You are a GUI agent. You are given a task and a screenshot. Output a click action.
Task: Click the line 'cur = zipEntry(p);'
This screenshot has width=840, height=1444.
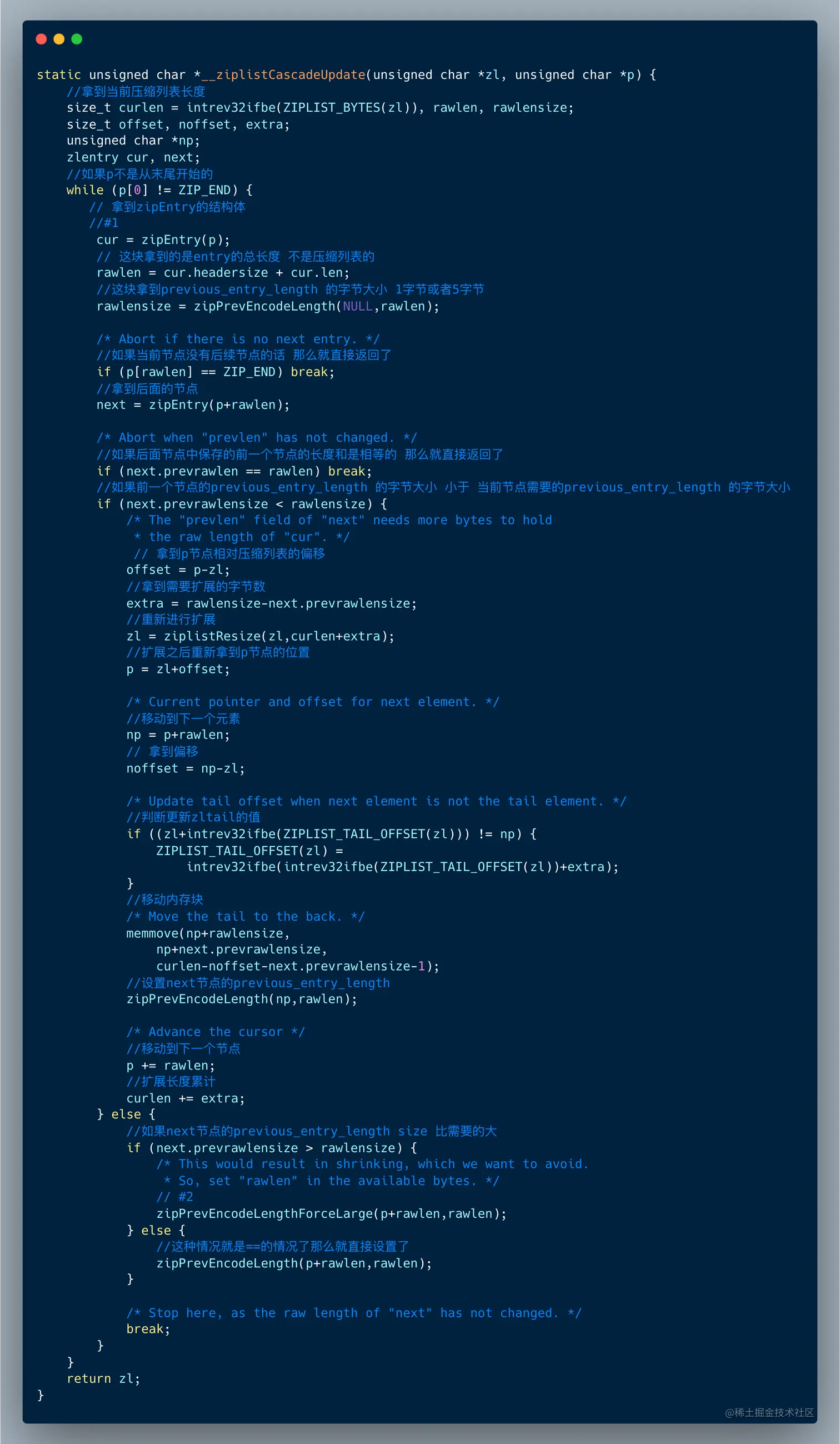163,239
